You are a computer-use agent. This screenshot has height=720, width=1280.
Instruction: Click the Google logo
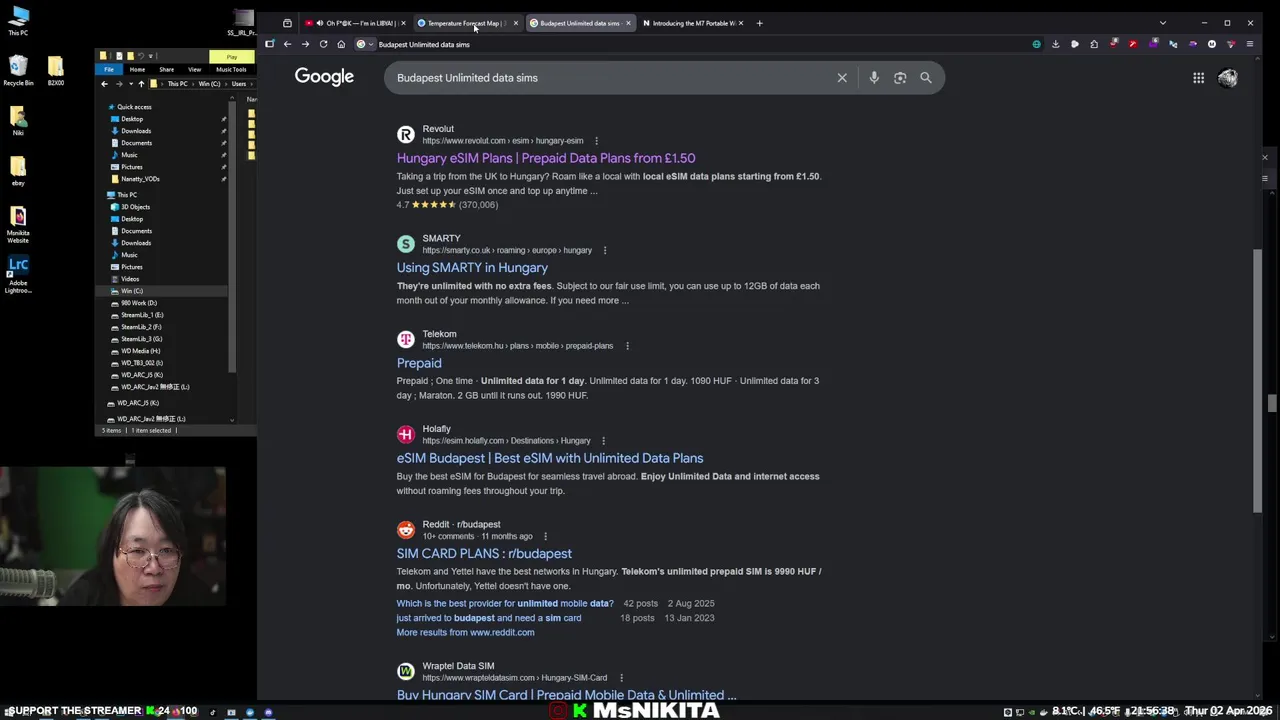(324, 78)
